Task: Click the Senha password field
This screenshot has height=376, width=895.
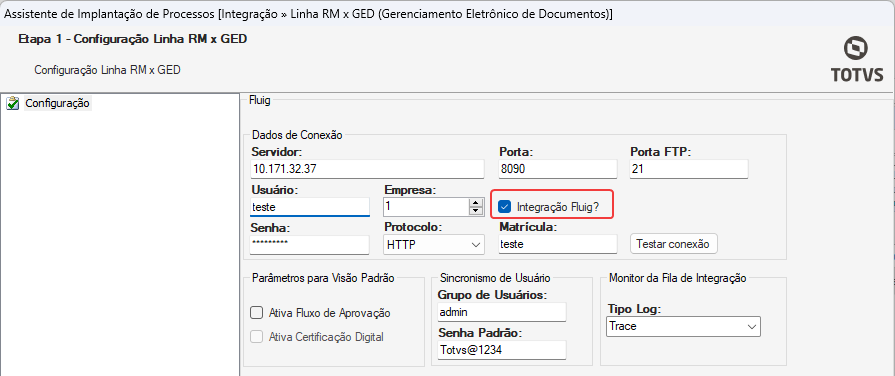Action: pyautogui.click(x=309, y=244)
